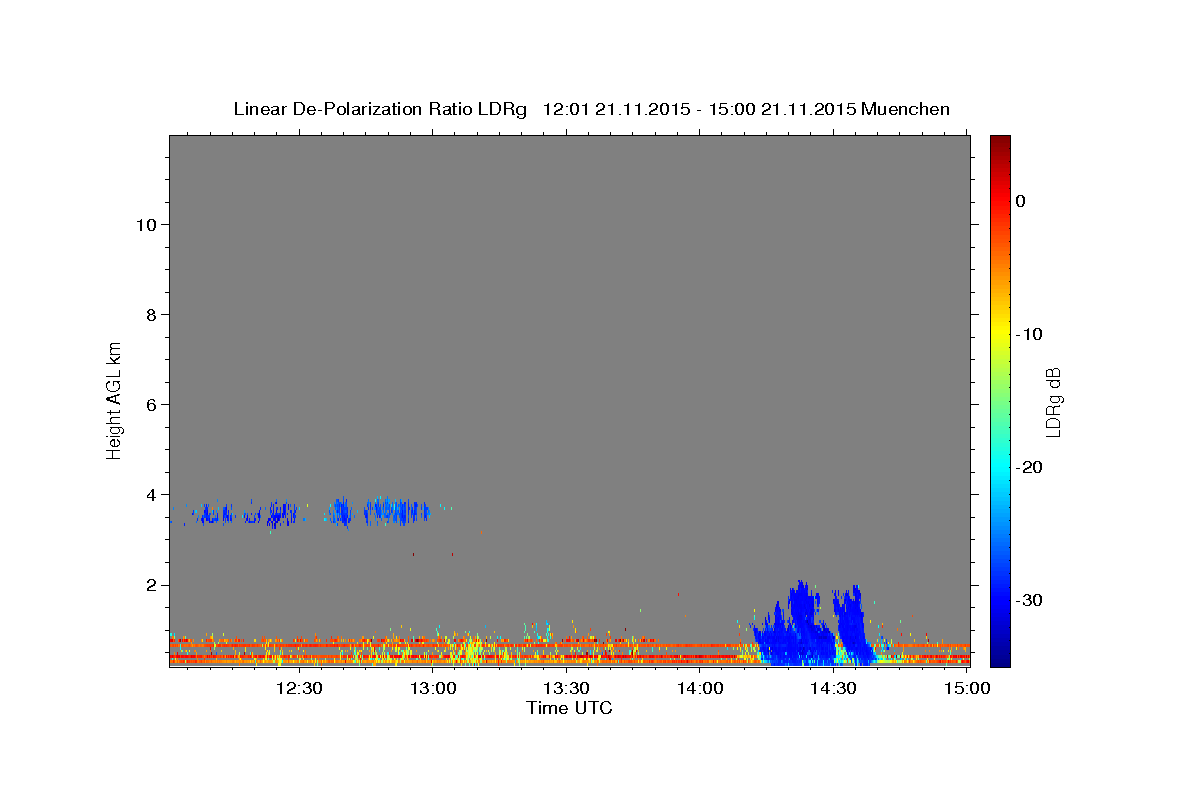1200x800 pixels.
Task: Click the 'Muenchen' location in the title
Action: (905, 109)
